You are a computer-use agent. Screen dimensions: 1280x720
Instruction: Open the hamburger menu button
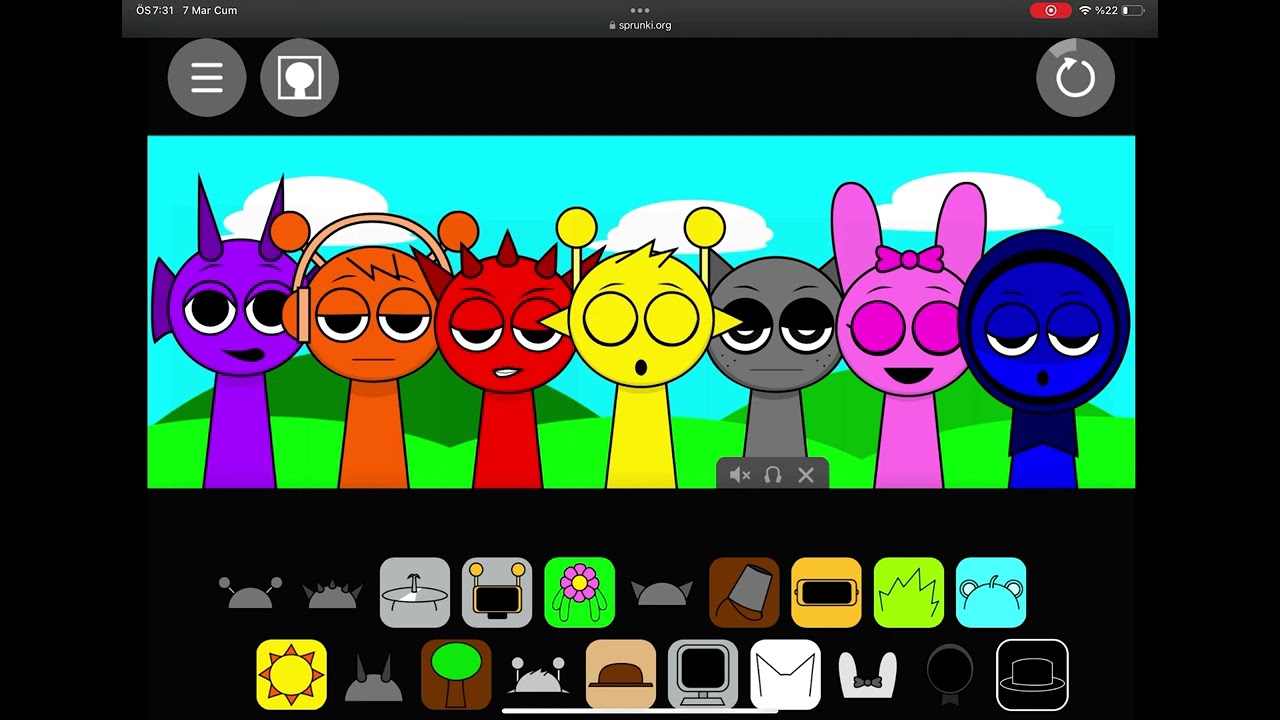(x=207, y=77)
